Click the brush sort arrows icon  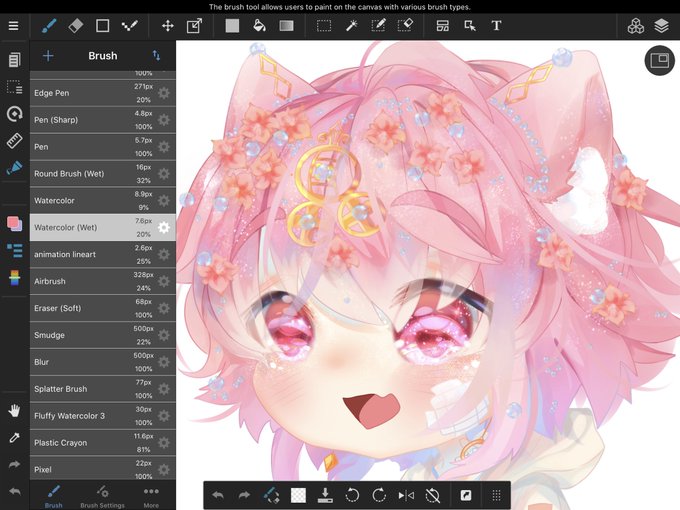pos(156,56)
